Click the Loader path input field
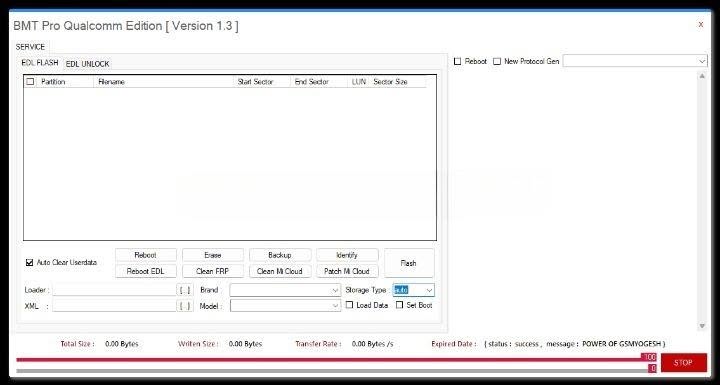 point(114,290)
